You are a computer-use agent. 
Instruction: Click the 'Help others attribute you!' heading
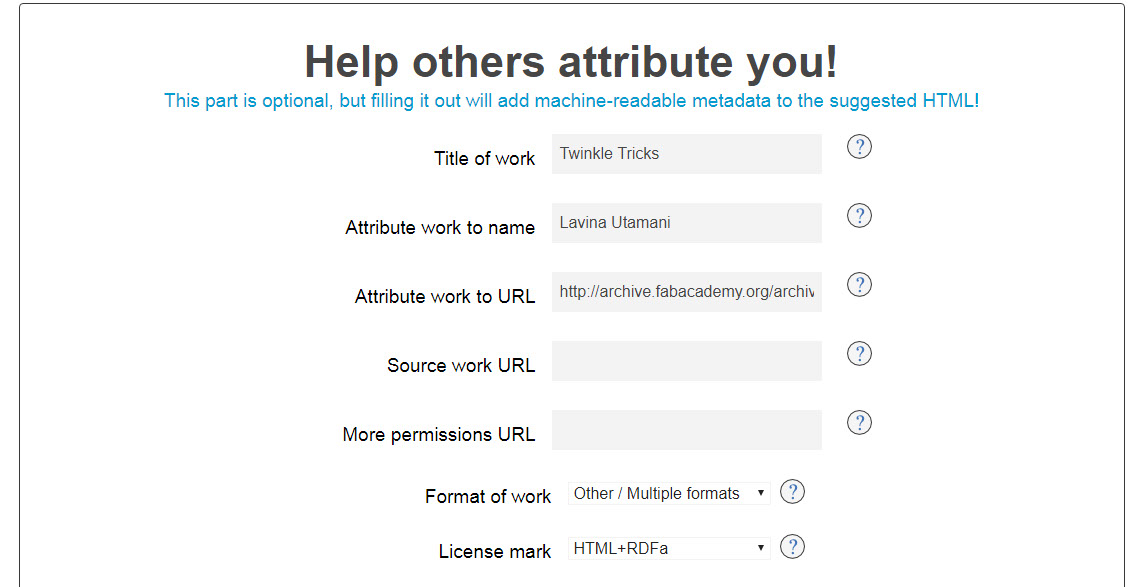[571, 62]
